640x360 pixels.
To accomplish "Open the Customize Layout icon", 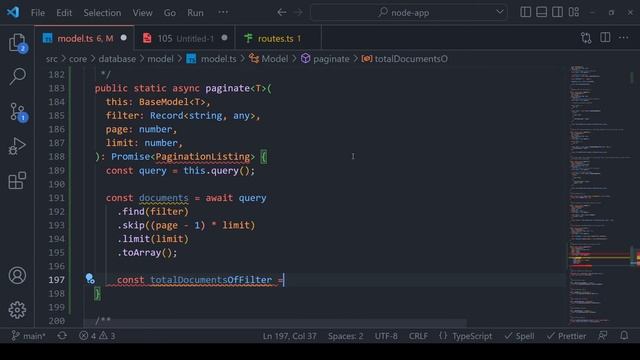I will [x=573, y=12].
